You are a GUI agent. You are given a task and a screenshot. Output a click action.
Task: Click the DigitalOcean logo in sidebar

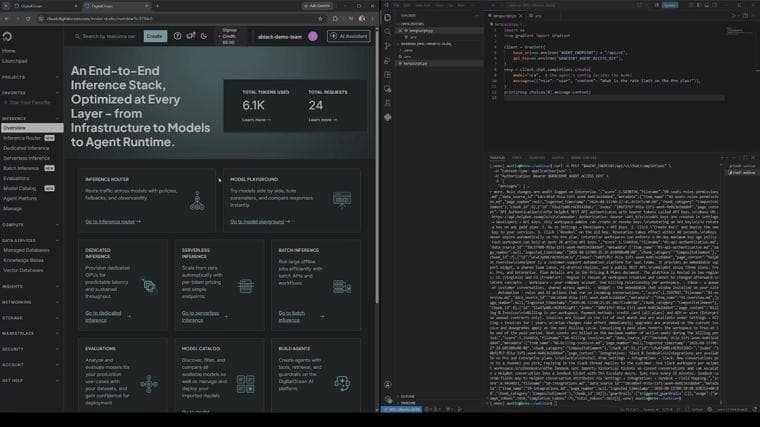tap(7, 36)
